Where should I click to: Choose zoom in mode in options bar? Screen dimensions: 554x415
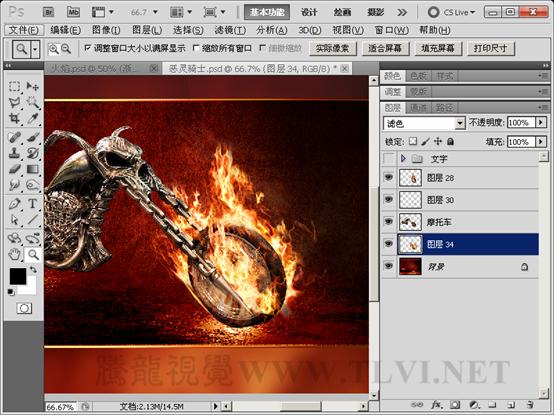pyautogui.click(x=54, y=49)
